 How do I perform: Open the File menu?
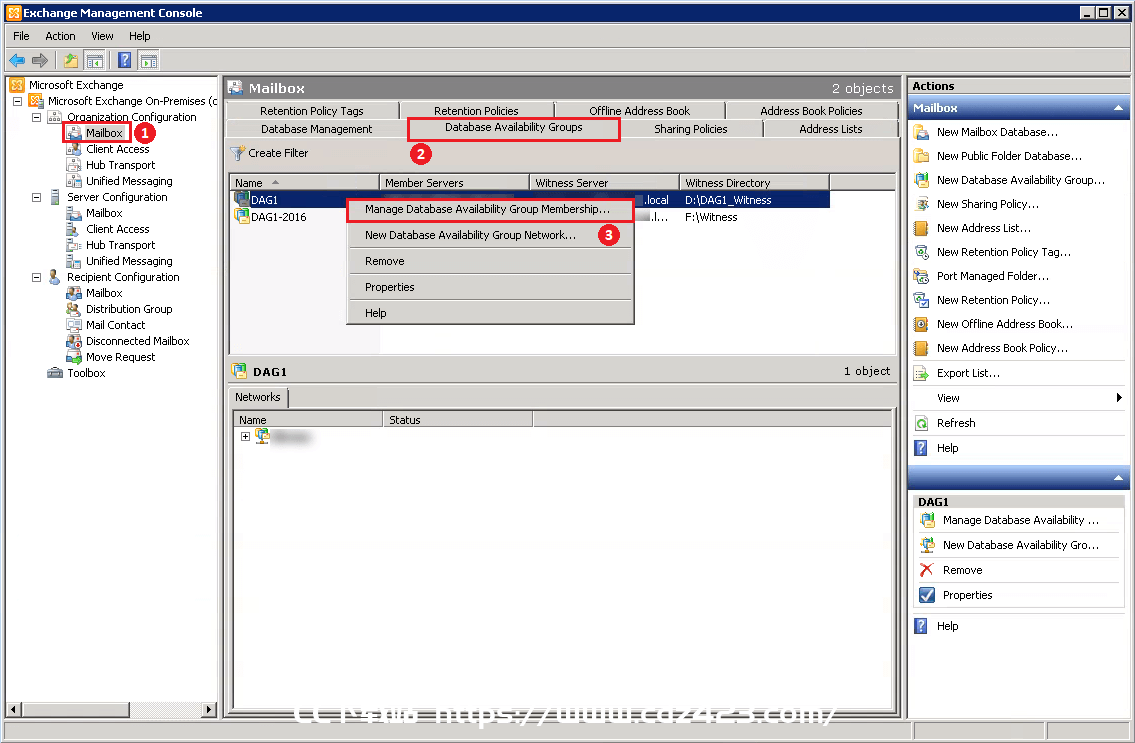[x=22, y=36]
